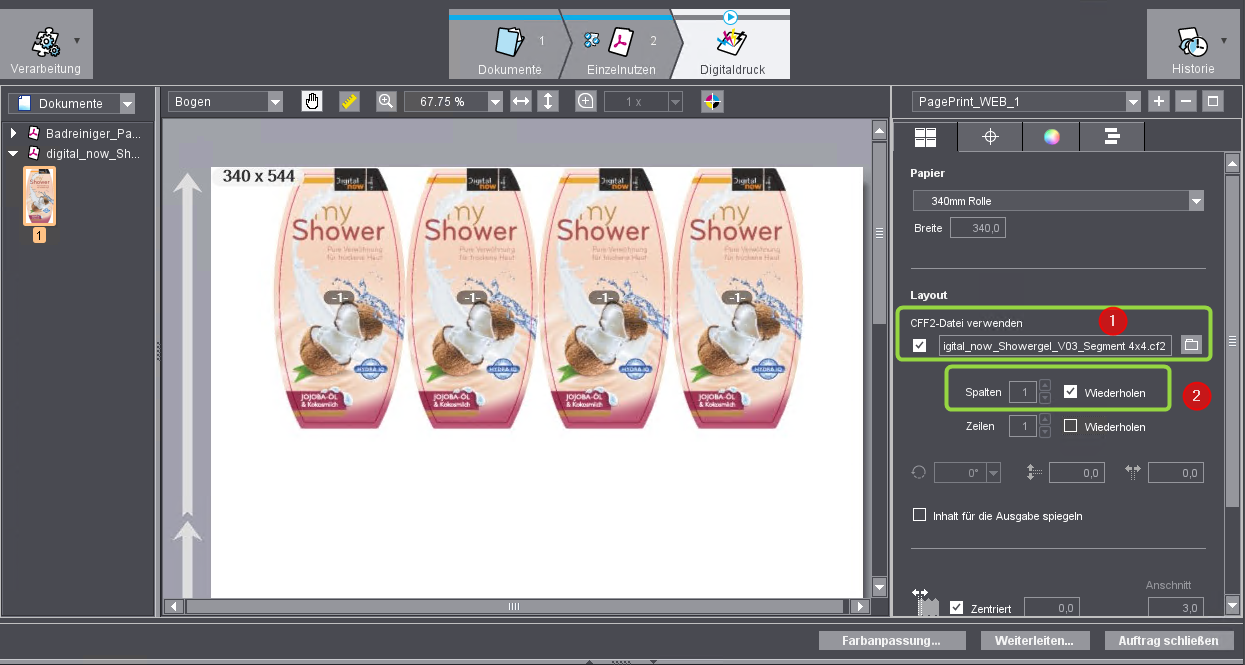Click the Weiterleiten button
This screenshot has height=665, width=1245.
pos(1035,640)
